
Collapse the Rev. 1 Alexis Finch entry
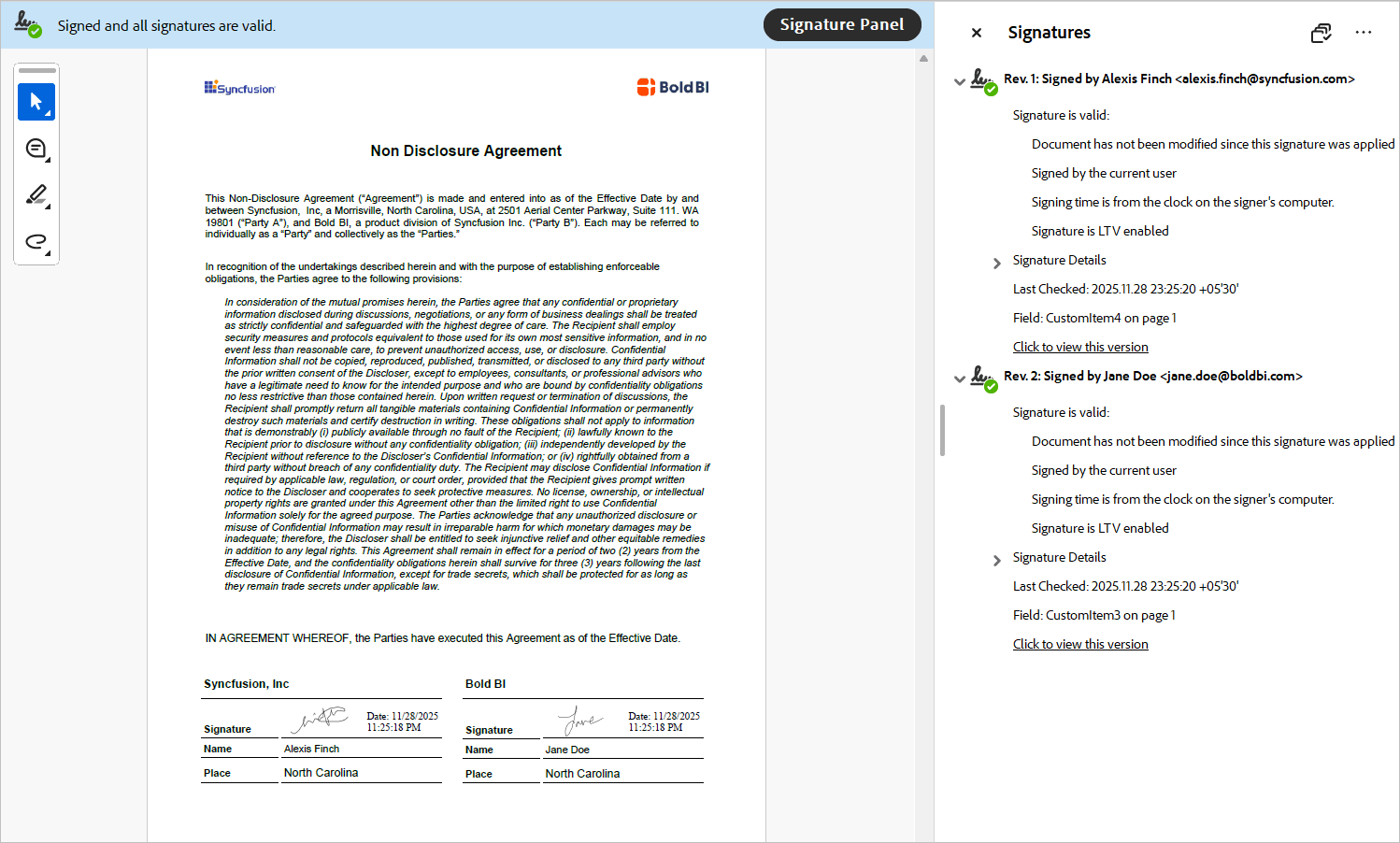(959, 80)
